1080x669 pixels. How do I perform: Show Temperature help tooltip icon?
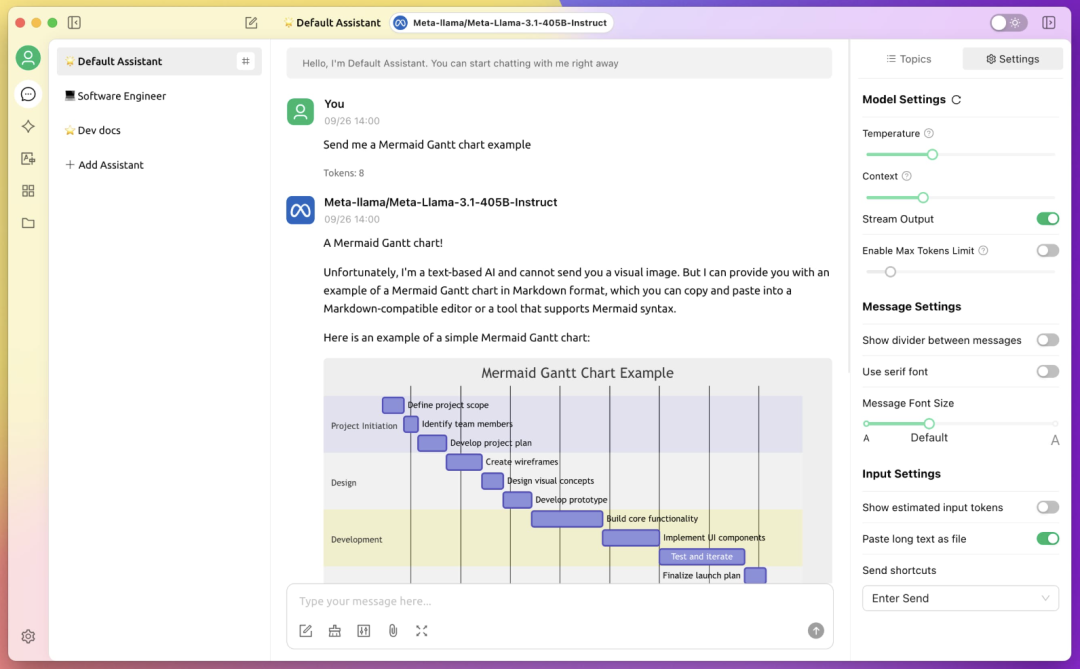[928, 133]
